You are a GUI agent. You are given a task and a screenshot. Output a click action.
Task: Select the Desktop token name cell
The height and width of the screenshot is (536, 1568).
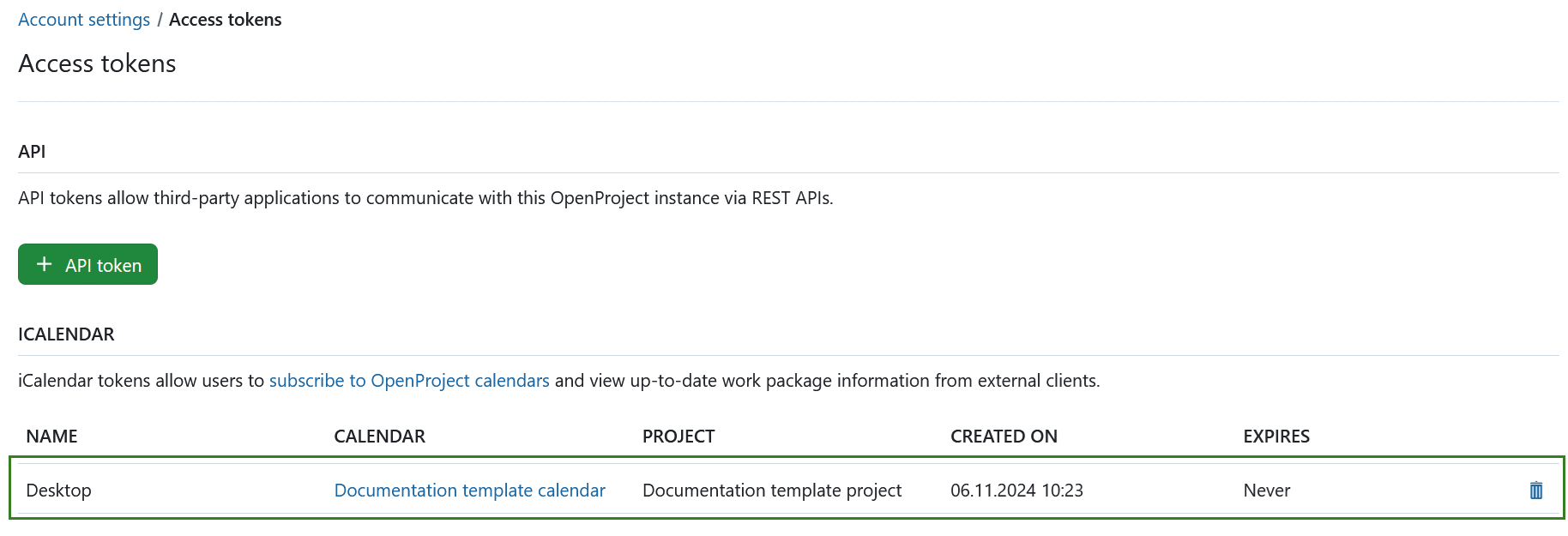tap(58, 491)
